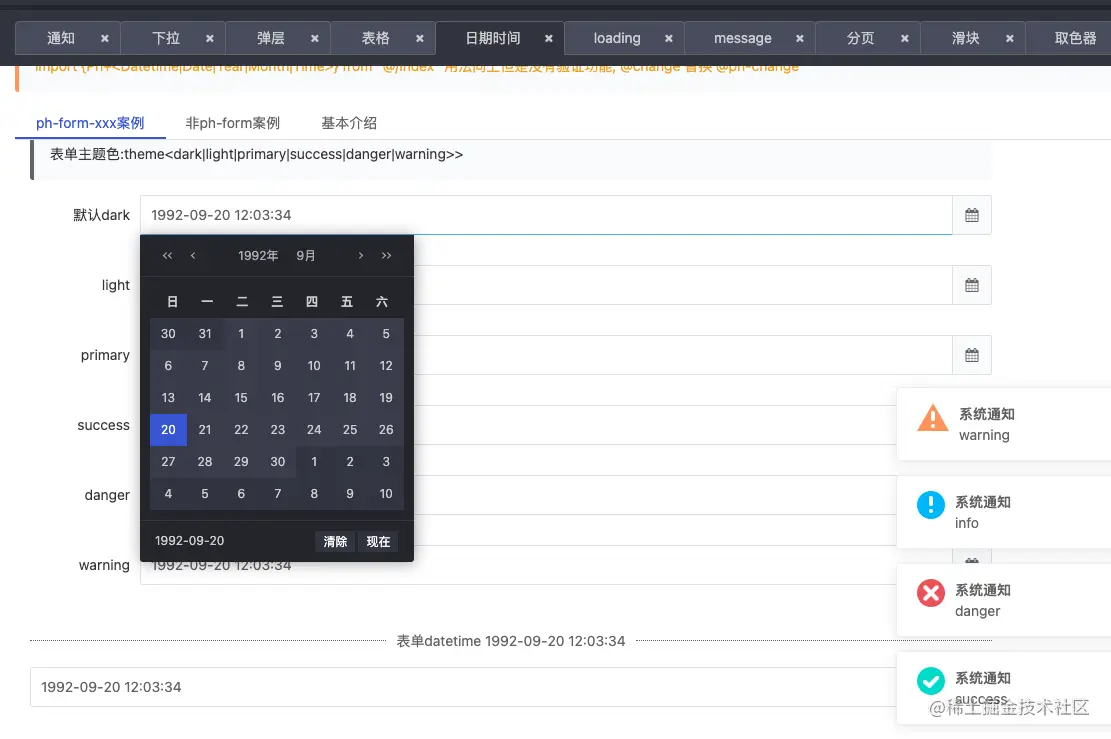This screenshot has height=739, width=1111.
Task: Open calendar icon of light field
Action: [971, 286]
